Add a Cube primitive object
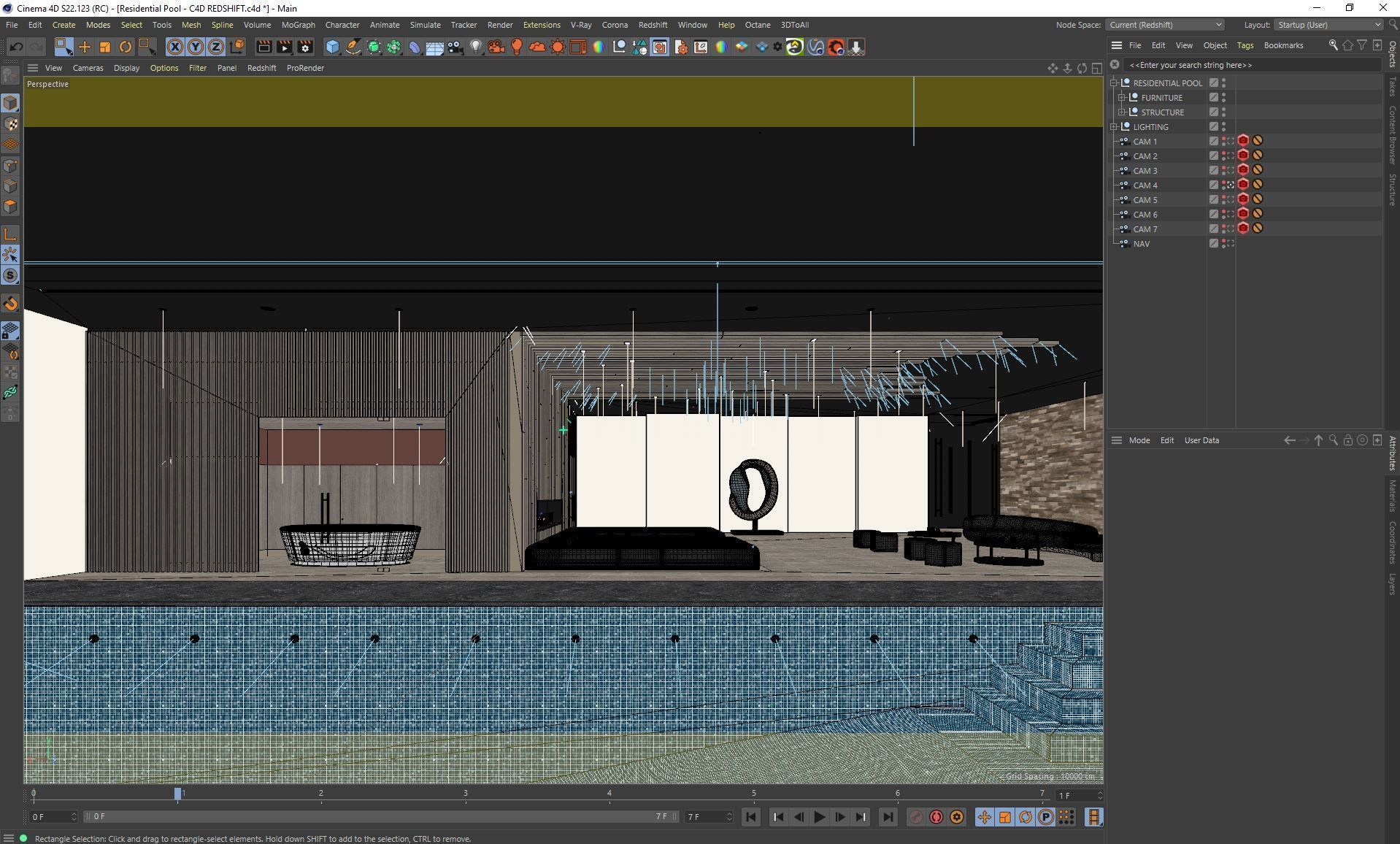This screenshot has width=1400, height=844. click(x=333, y=47)
